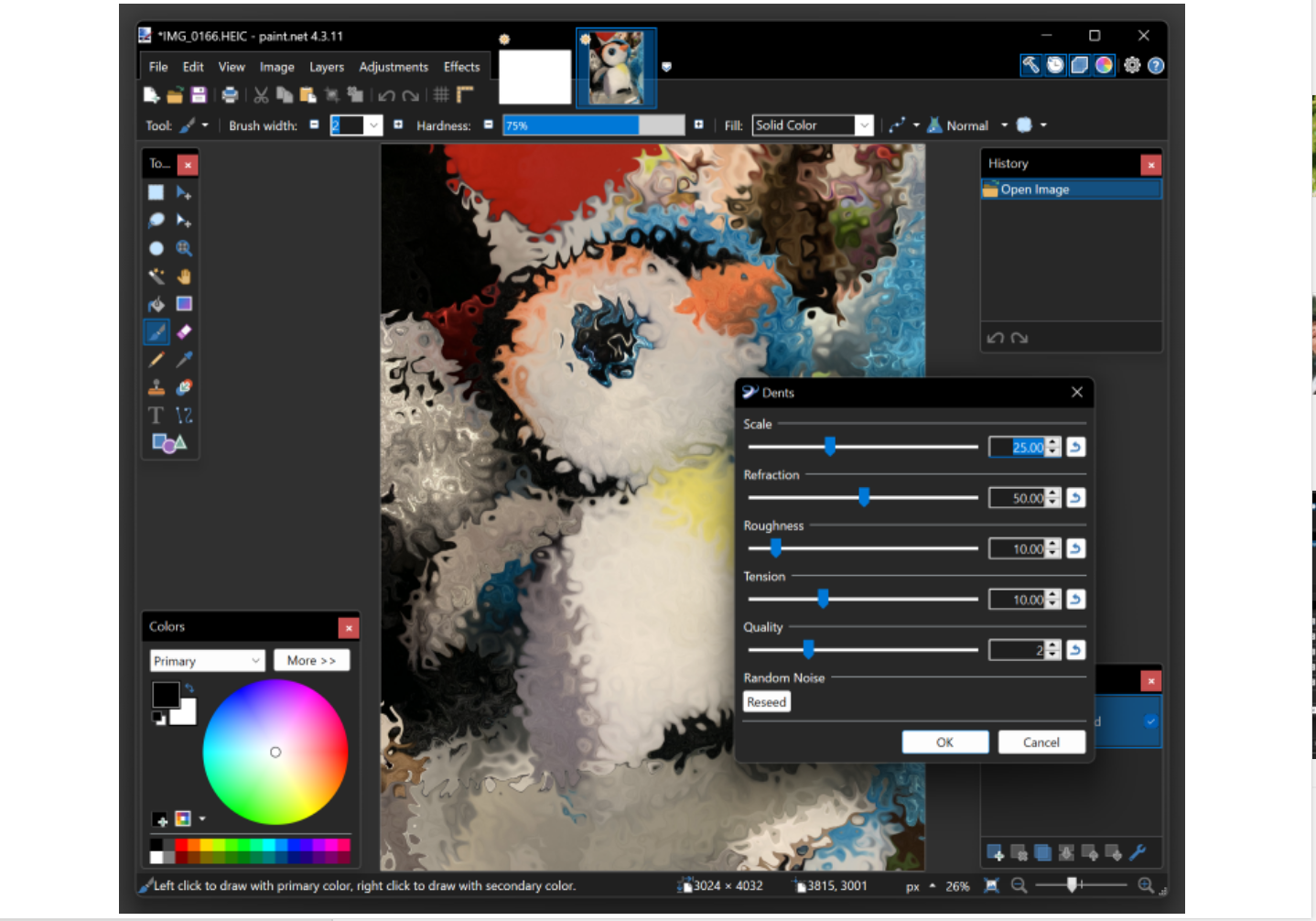Click the Reseed button for Random Noise

coord(766,701)
